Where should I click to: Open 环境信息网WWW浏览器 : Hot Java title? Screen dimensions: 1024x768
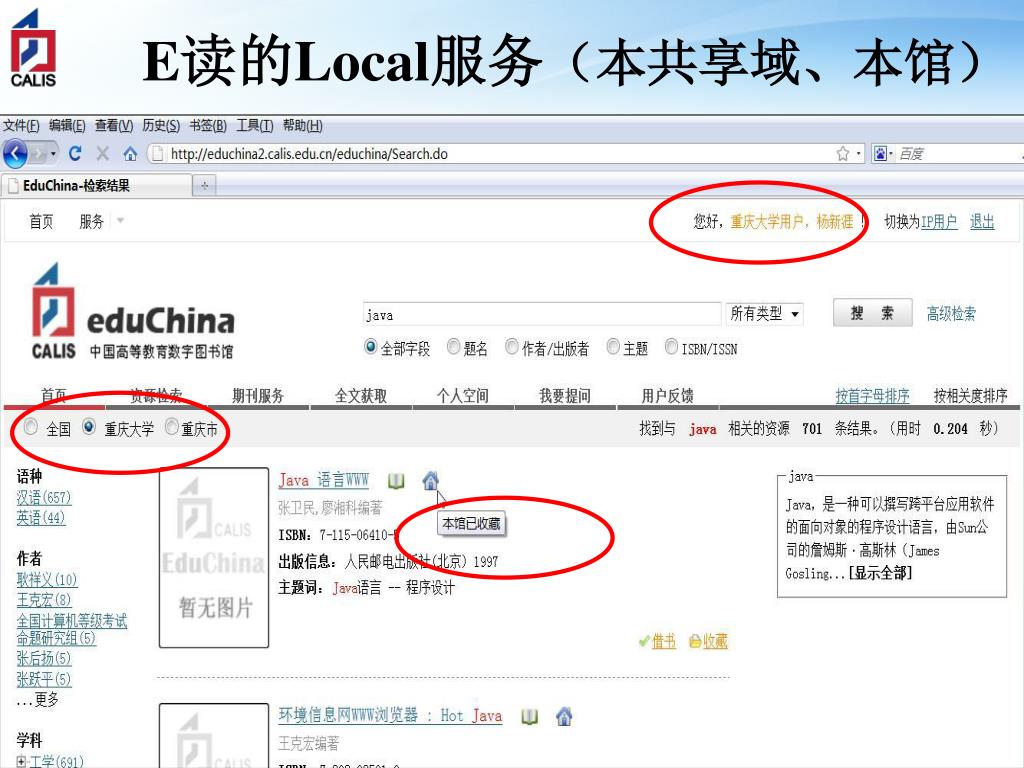390,716
